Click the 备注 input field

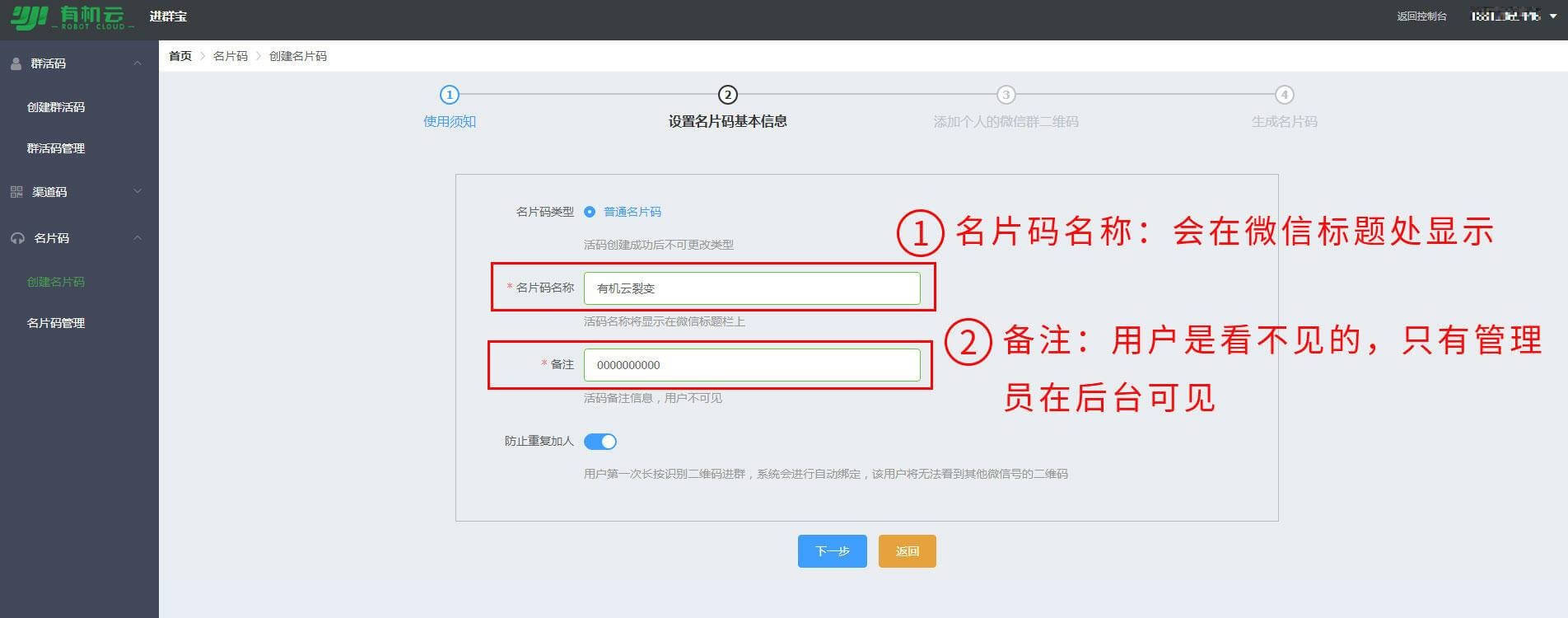pos(752,365)
